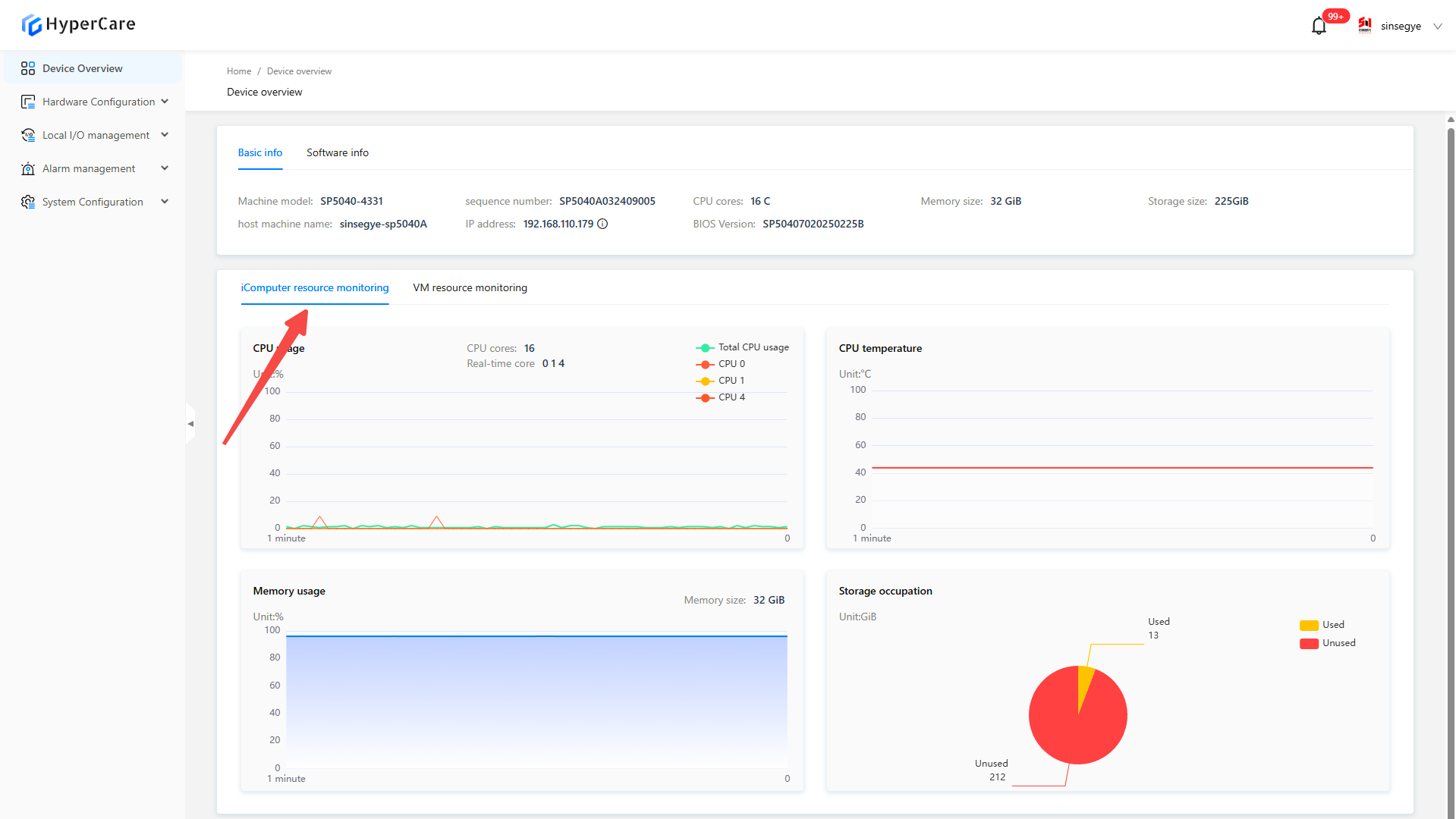The height and width of the screenshot is (819, 1456).
Task: Click the notification bell icon
Action: click(x=1319, y=27)
